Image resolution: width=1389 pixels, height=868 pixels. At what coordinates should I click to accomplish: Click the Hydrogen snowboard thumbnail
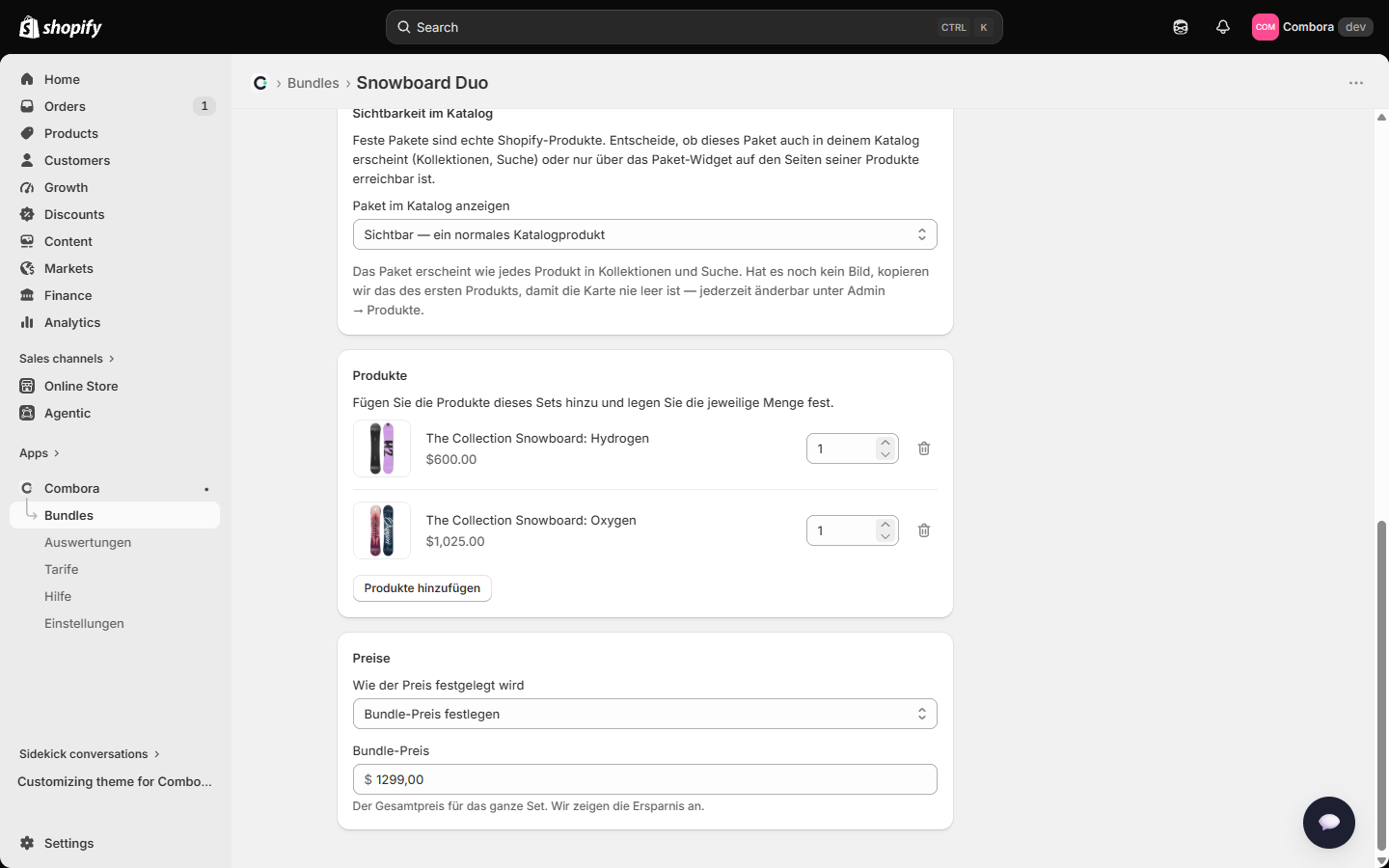pyautogui.click(x=382, y=448)
